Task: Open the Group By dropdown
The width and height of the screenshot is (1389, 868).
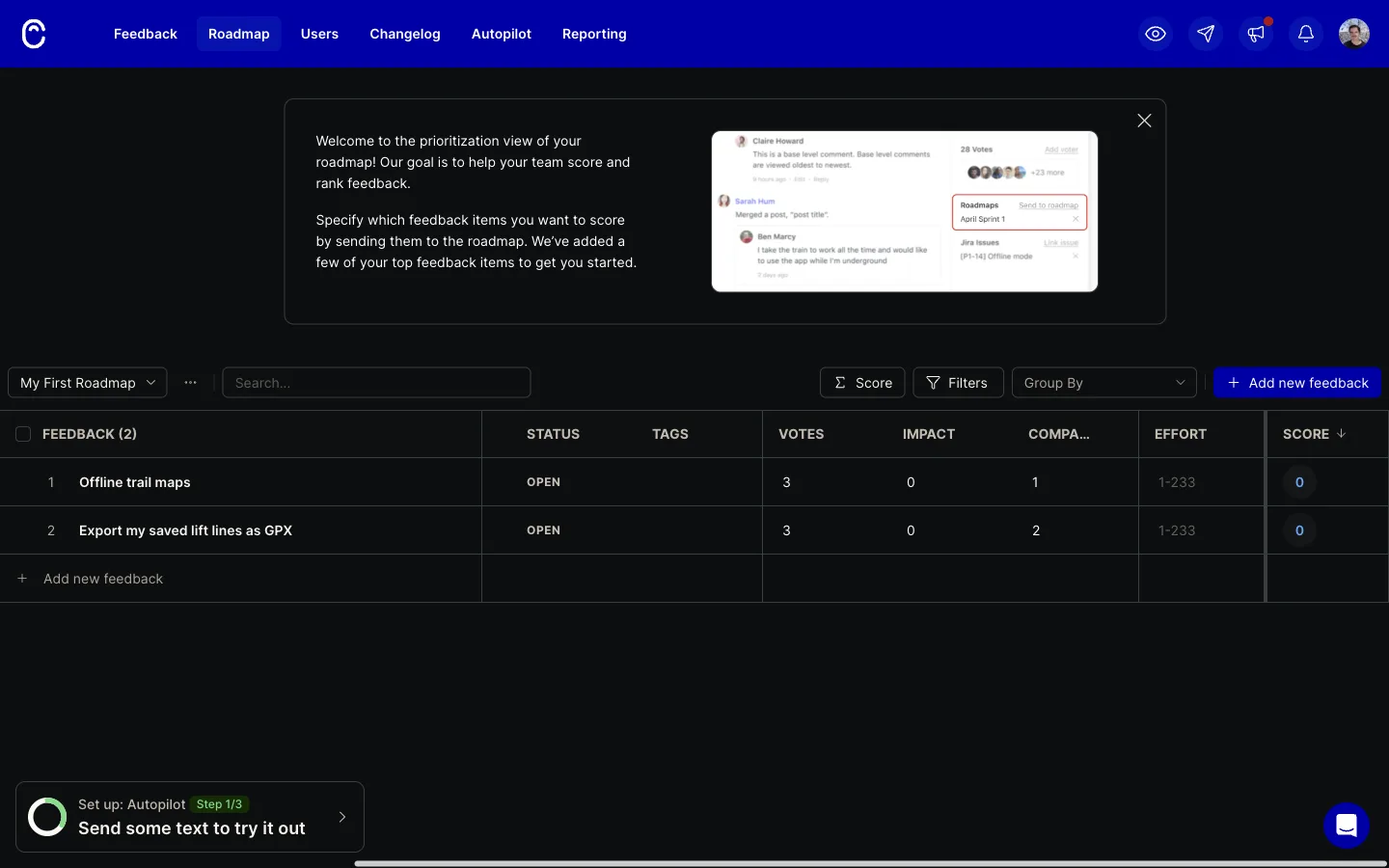Action: 1104,383
